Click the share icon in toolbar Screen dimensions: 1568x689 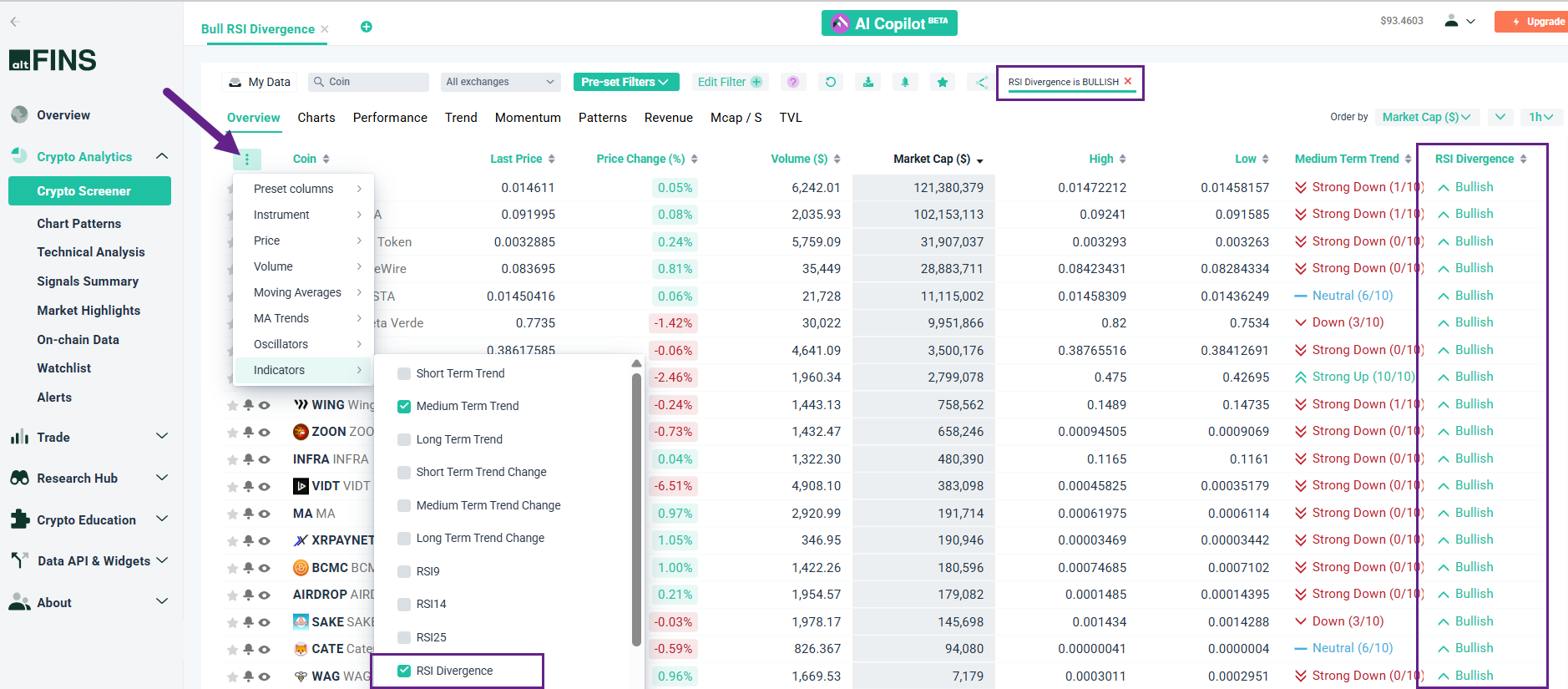pos(981,82)
